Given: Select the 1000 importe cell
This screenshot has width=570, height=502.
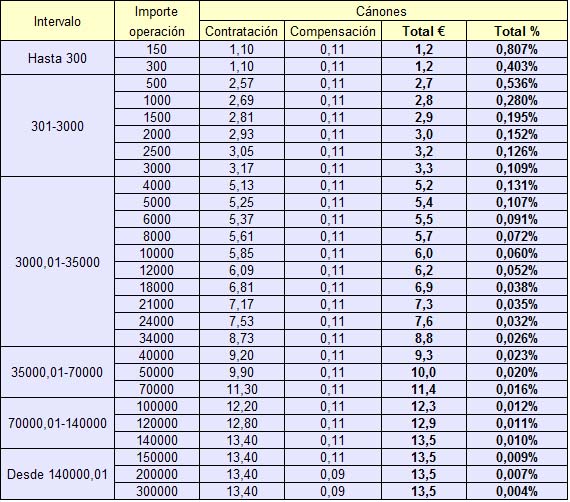Looking at the screenshot, I should pyautogui.click(x=157, y=100).
